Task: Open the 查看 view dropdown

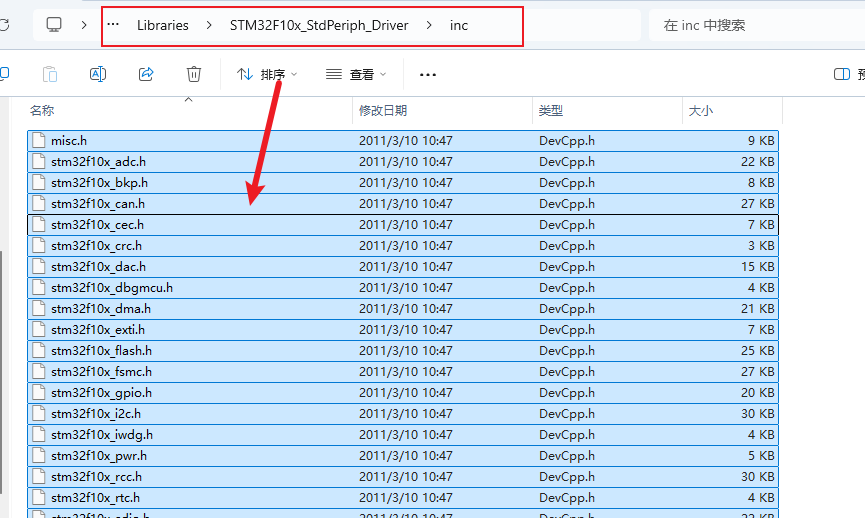Action: click(356, 74)
